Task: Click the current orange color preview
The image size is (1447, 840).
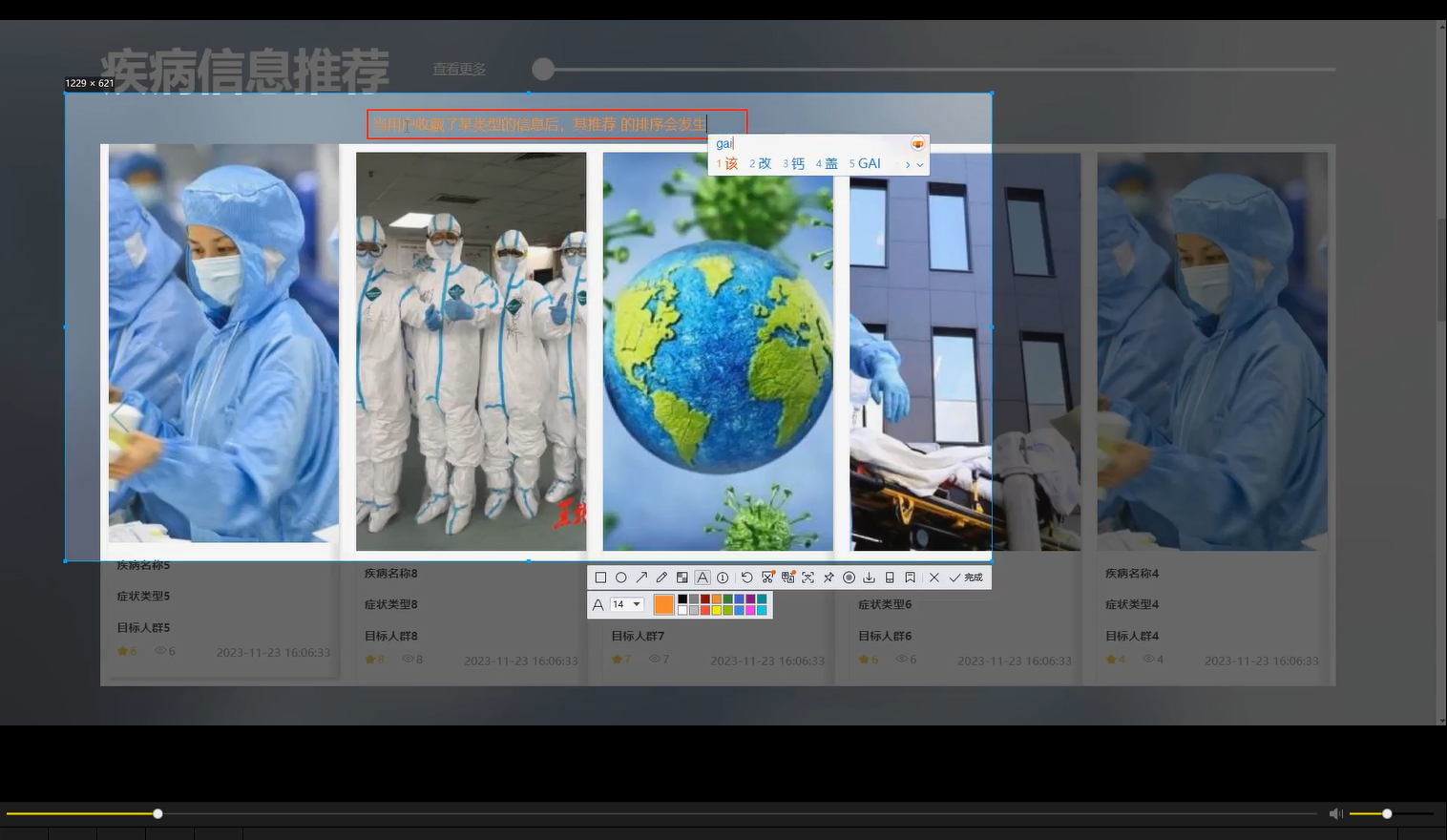Action: pos(664,604)
